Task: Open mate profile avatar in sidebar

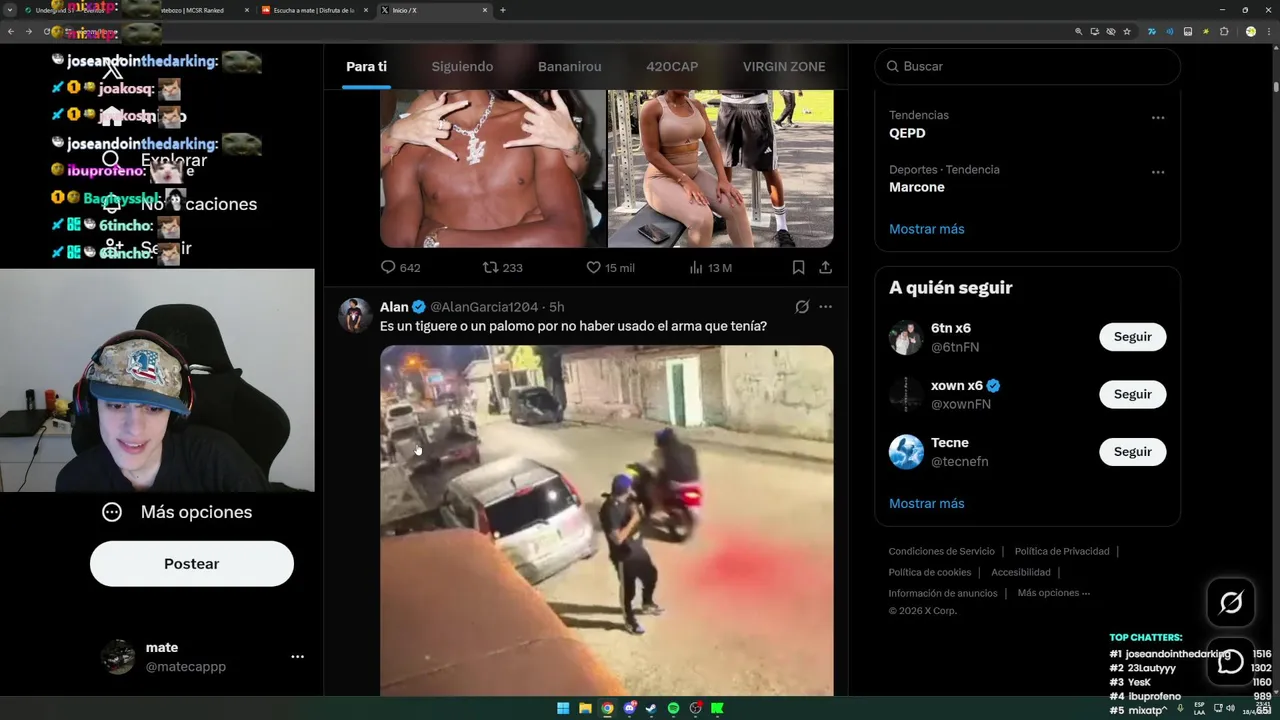Action: (x=118, y=657)
